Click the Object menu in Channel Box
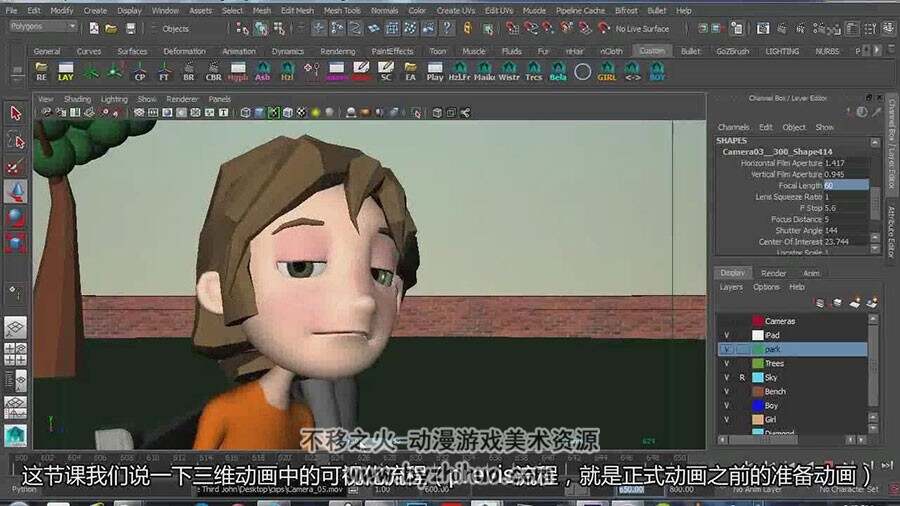The height and width of the screenshot is (506, 900). (794, 127)
